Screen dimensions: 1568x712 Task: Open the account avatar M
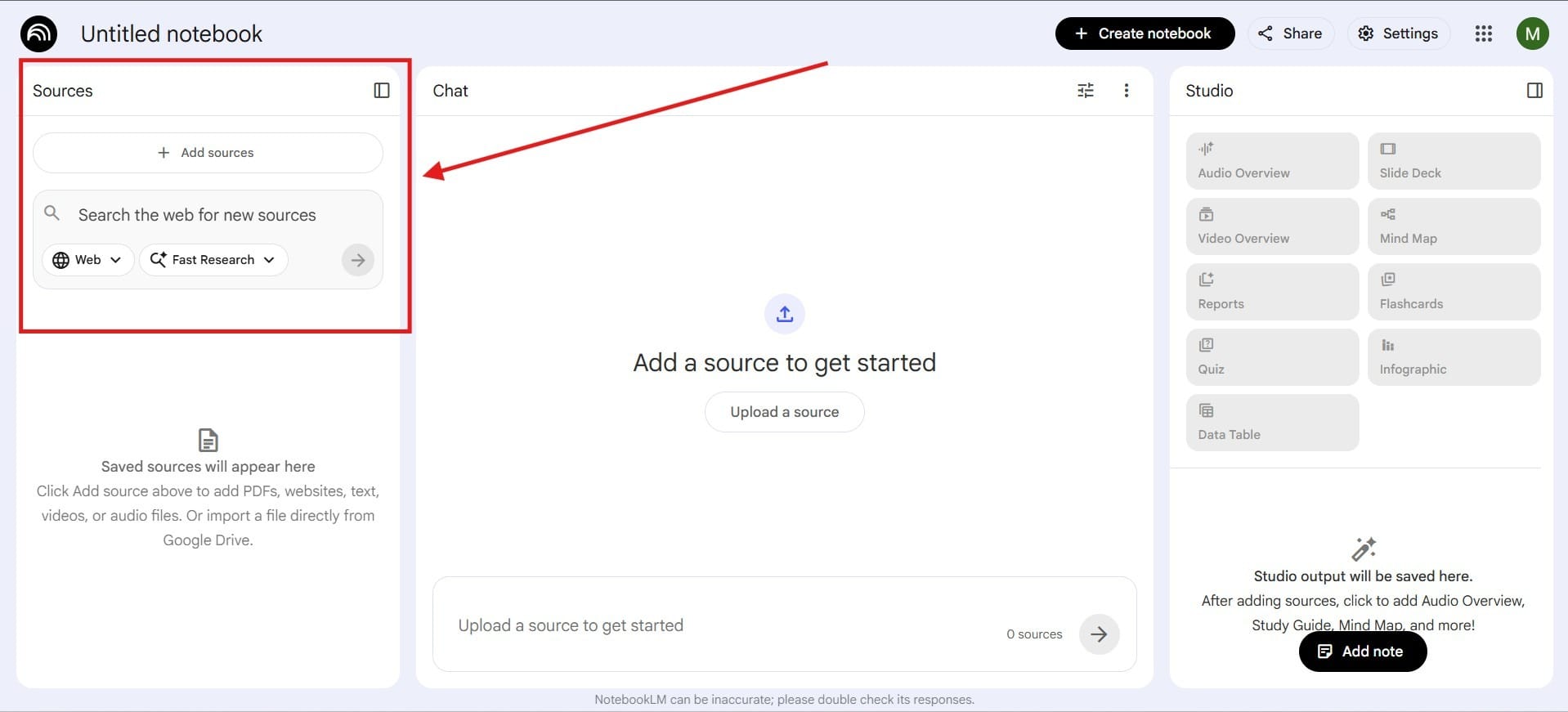[1533, 34]
